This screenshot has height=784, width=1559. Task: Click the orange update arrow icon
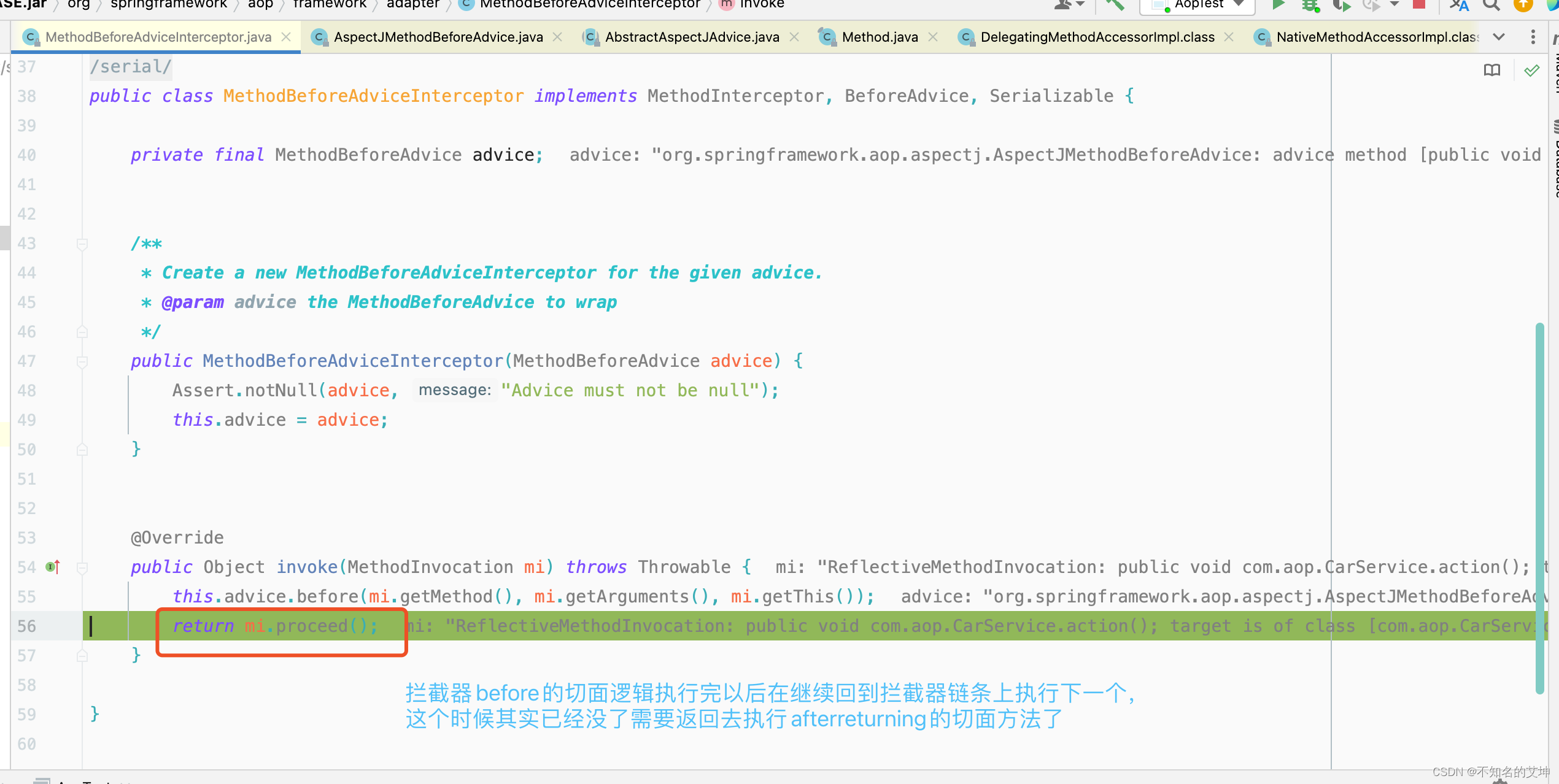pos(1523,5)
